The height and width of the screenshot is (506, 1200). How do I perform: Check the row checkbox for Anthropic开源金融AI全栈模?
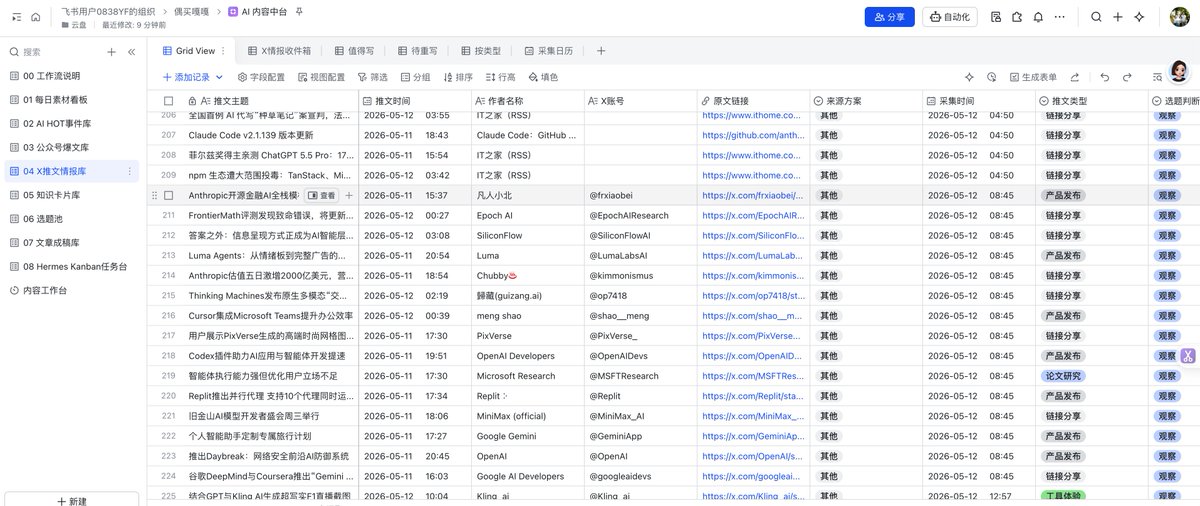point(168,196)
